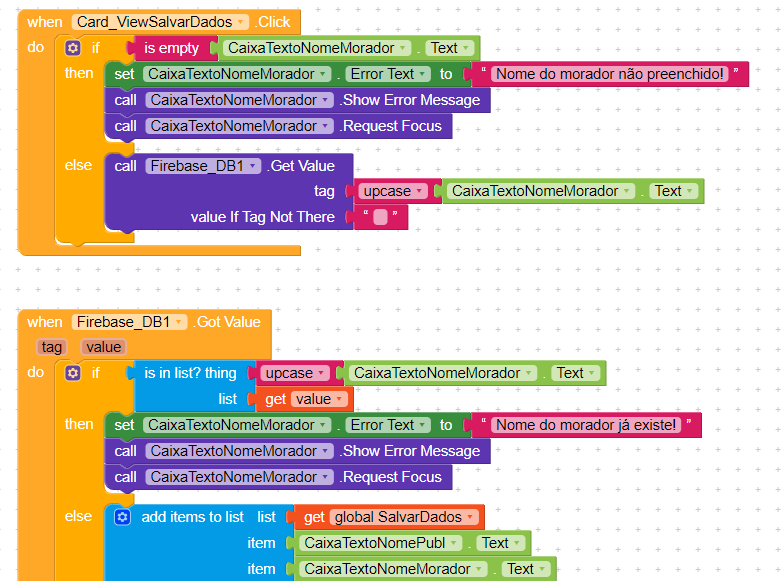
Task: Open Firebase_DB1 dropdown in Get Value call
Action: pyautogui.click(x=203, y=166)
